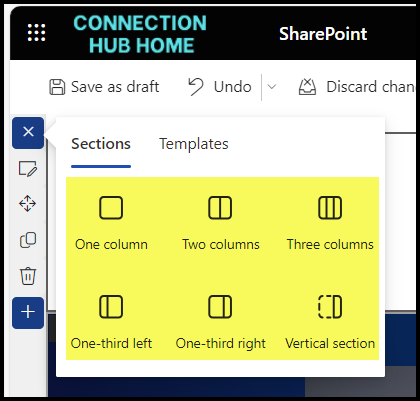
Task: Open the app launcher waffle icon
Action: coord(36,33)
